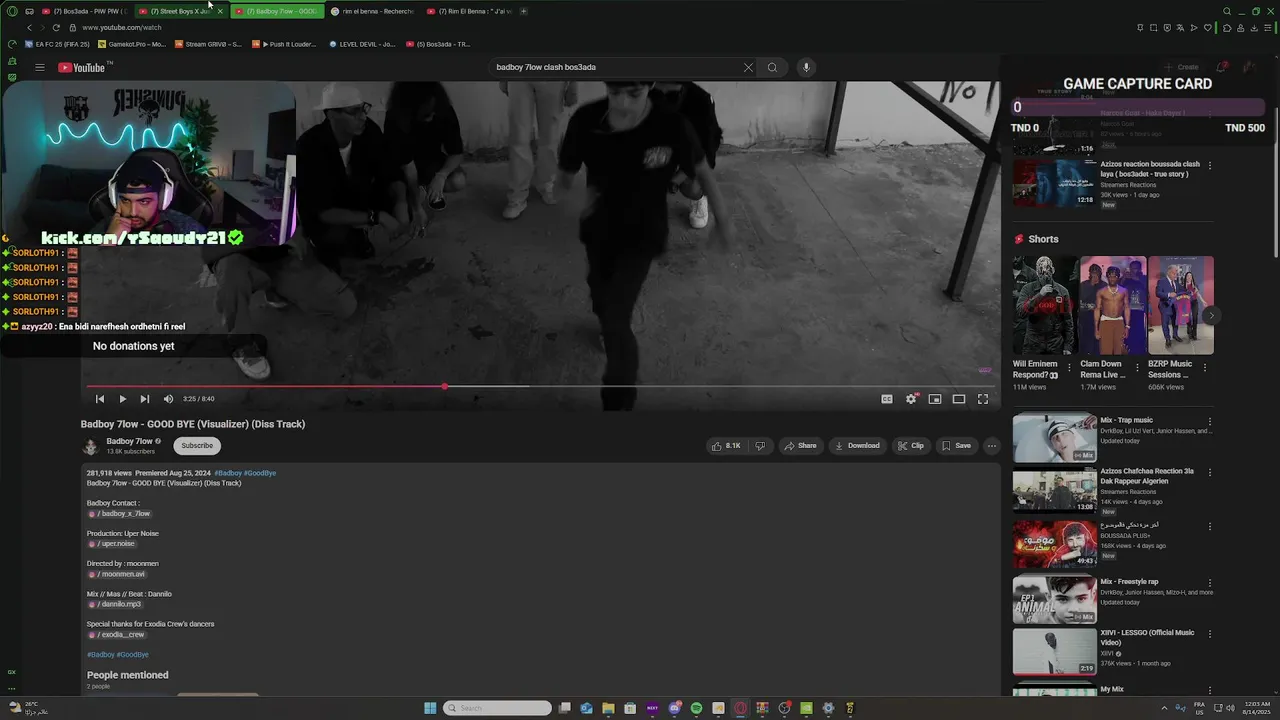
Task: Download the video
Action: point(857,446)
